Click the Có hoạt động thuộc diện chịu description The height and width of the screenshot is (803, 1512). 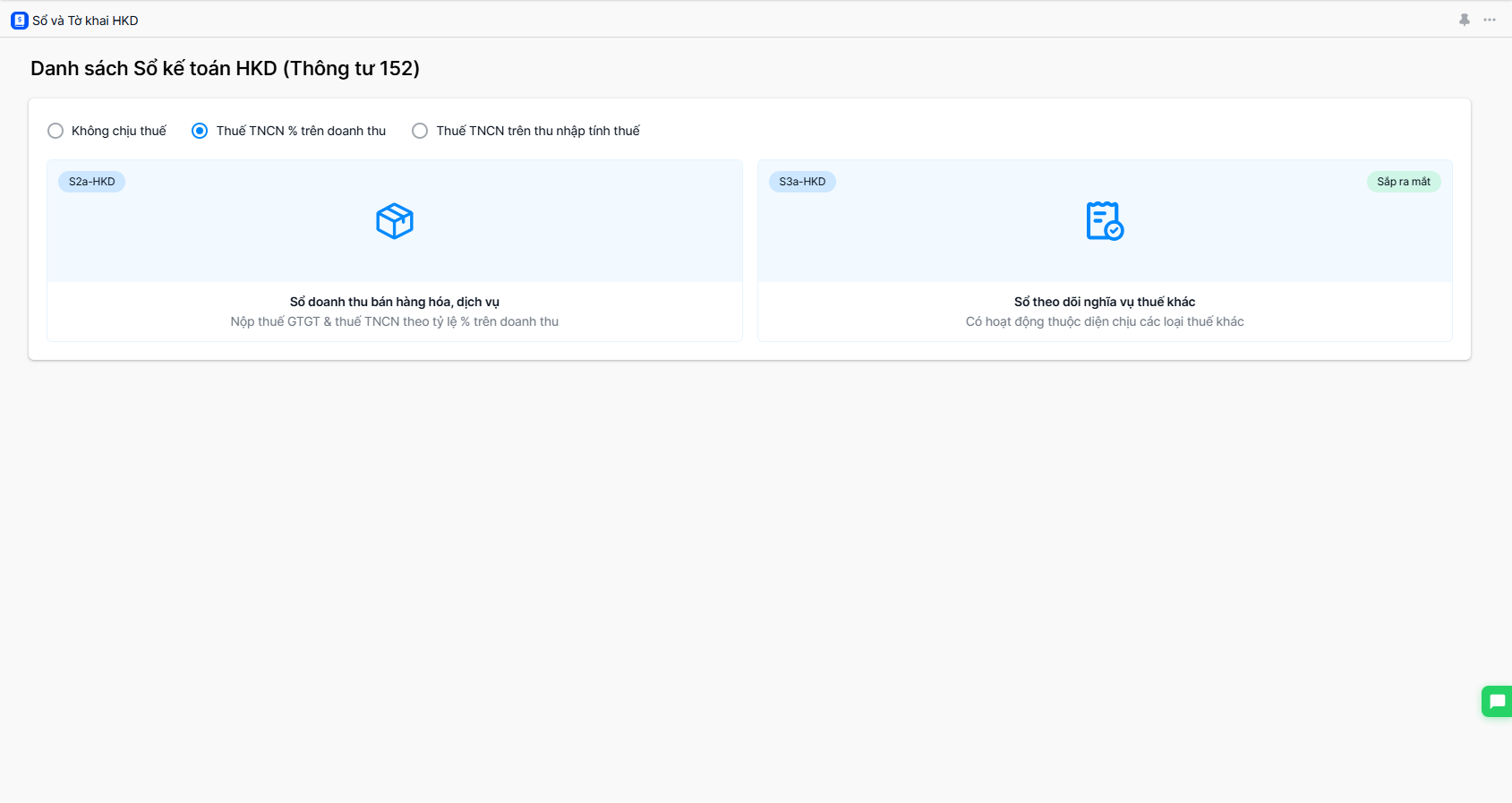1105,321
